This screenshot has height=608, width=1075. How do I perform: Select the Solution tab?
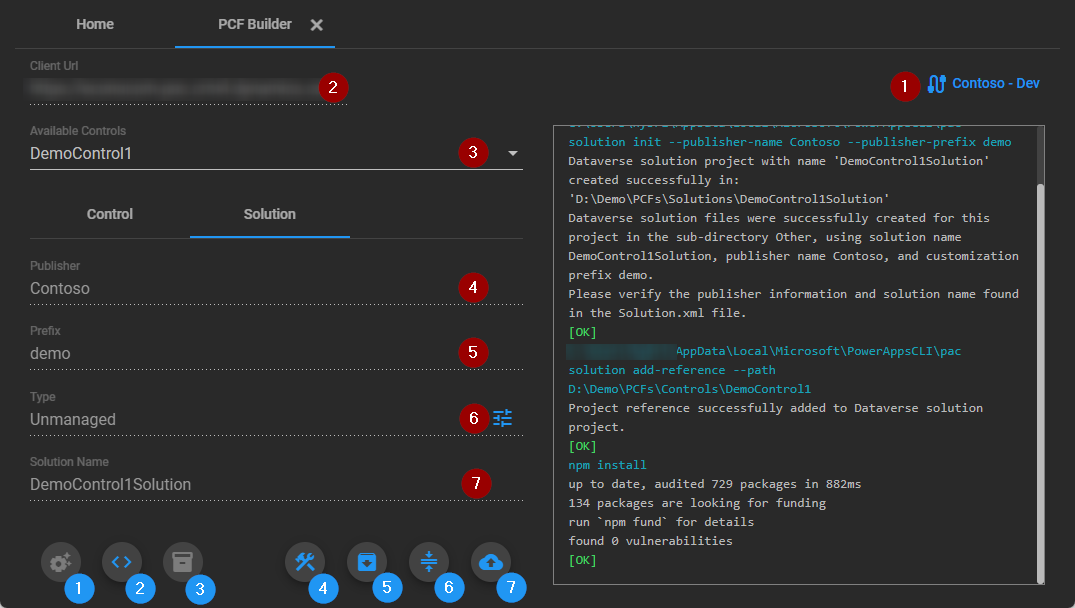tap(270, 214)
